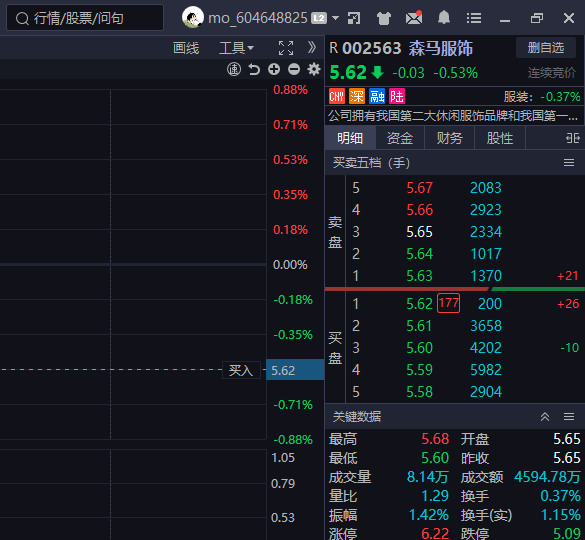
Task: Click the undo arrow icon
Action: pyautogui.click(x=254, y=69)
